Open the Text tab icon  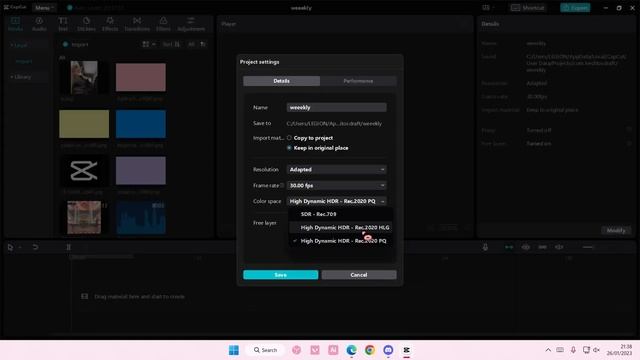coord(63,24)
